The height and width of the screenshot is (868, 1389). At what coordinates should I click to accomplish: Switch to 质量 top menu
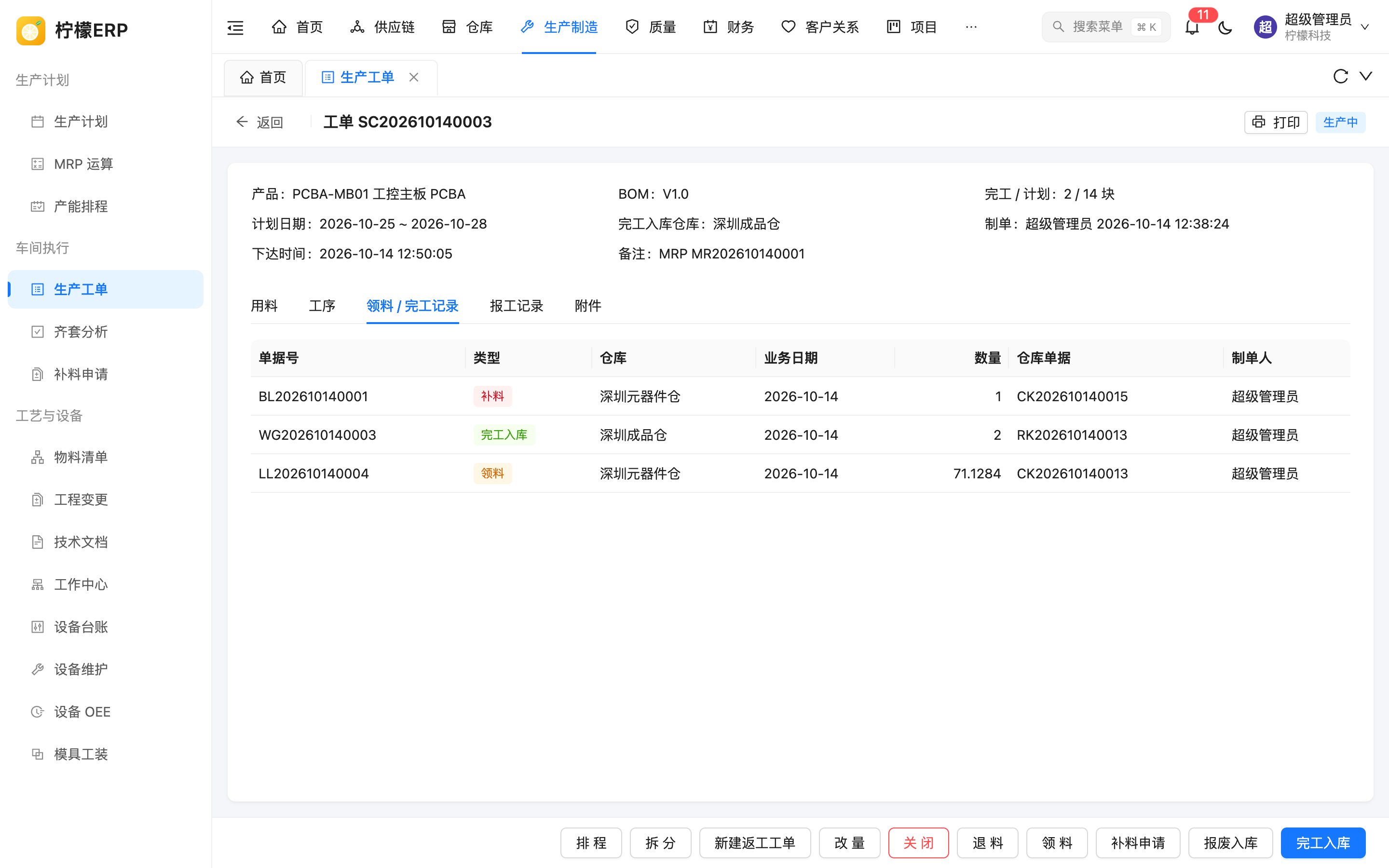pyautogui.click(x=650, y=27)
